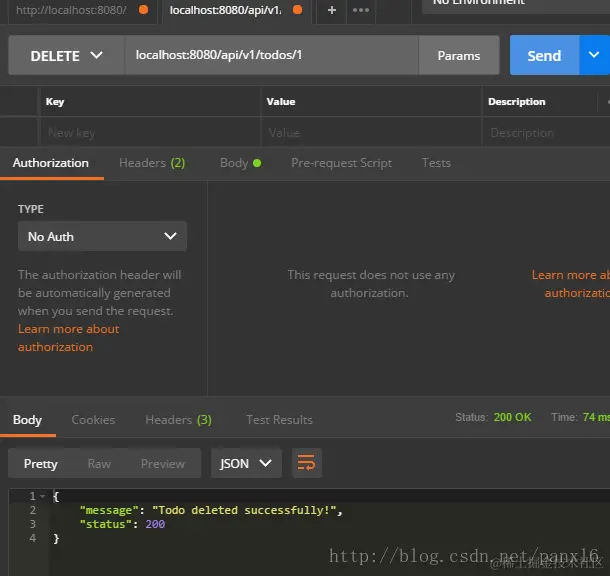Click the 200 OK status text
Image resolution: width=610 pixels, height=576 pixels.
(x=512, y=417)
